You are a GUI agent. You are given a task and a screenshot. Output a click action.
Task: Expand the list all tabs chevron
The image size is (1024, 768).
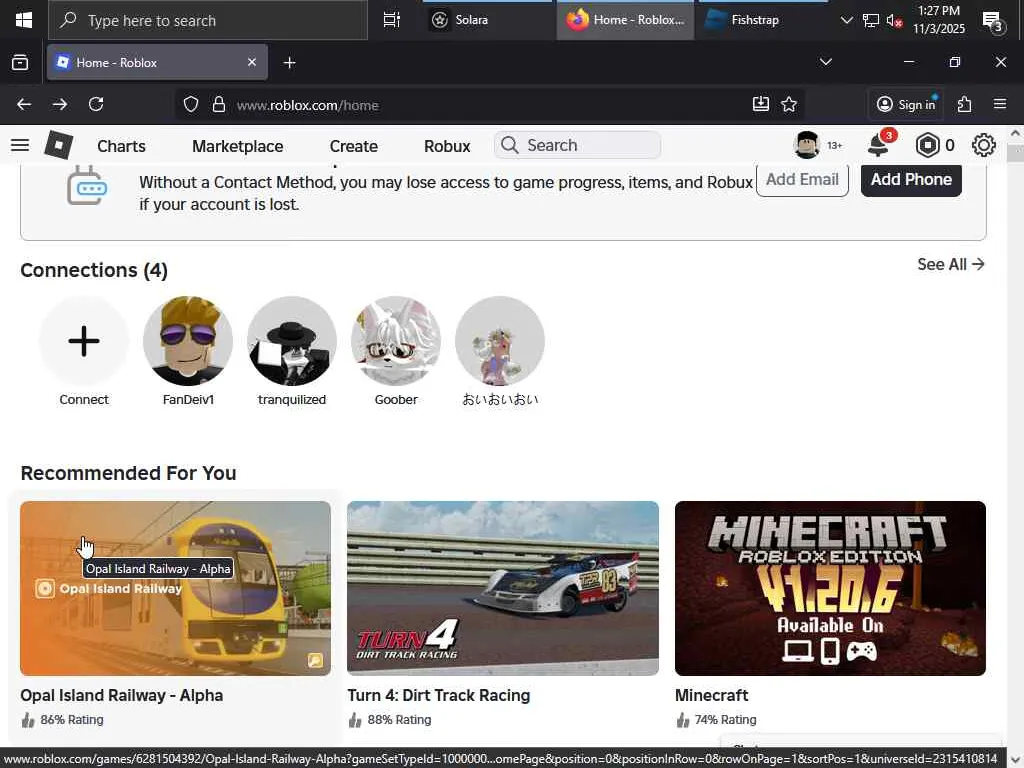(825, 62)
